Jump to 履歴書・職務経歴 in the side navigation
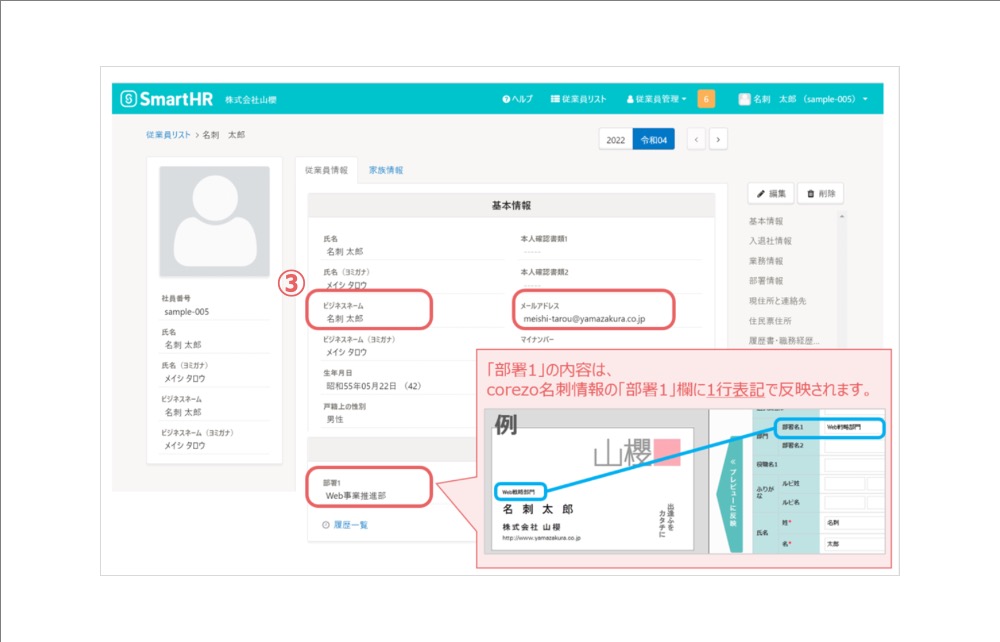The width and height of the screenshot is (1000, 642). (x=784, y=340)
